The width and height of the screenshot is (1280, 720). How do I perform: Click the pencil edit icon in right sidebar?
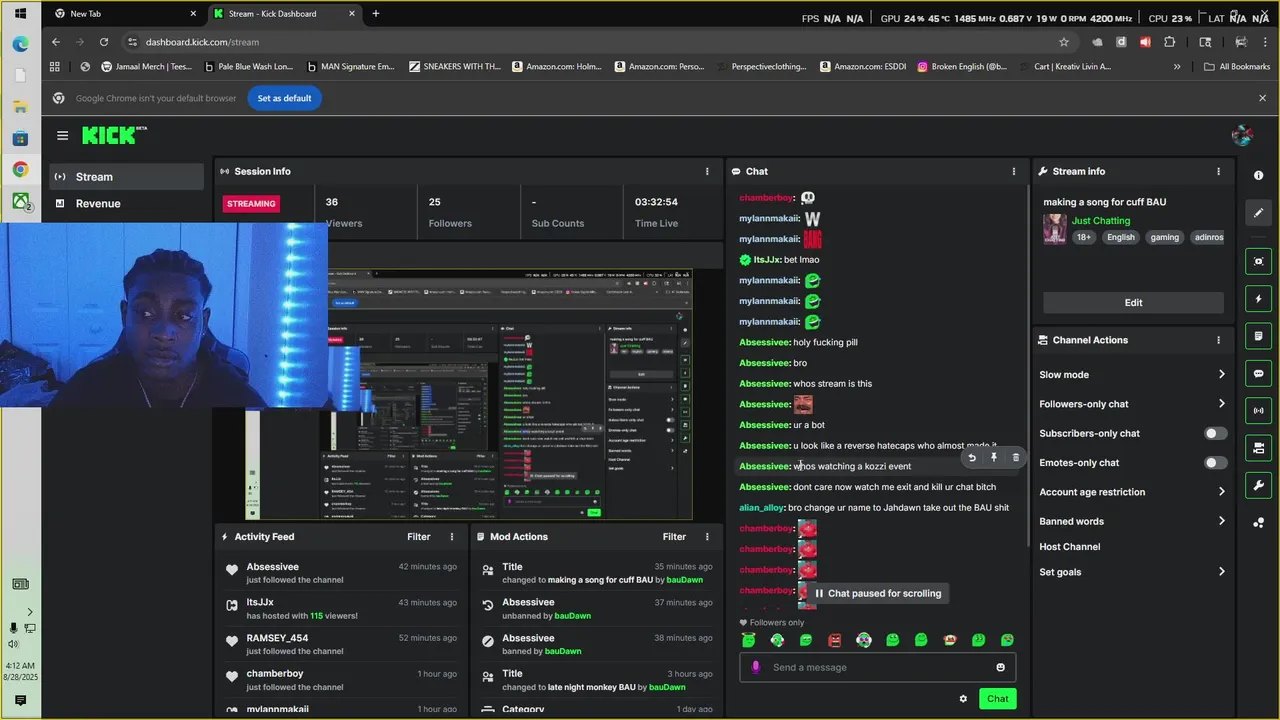click(1258, 212)
